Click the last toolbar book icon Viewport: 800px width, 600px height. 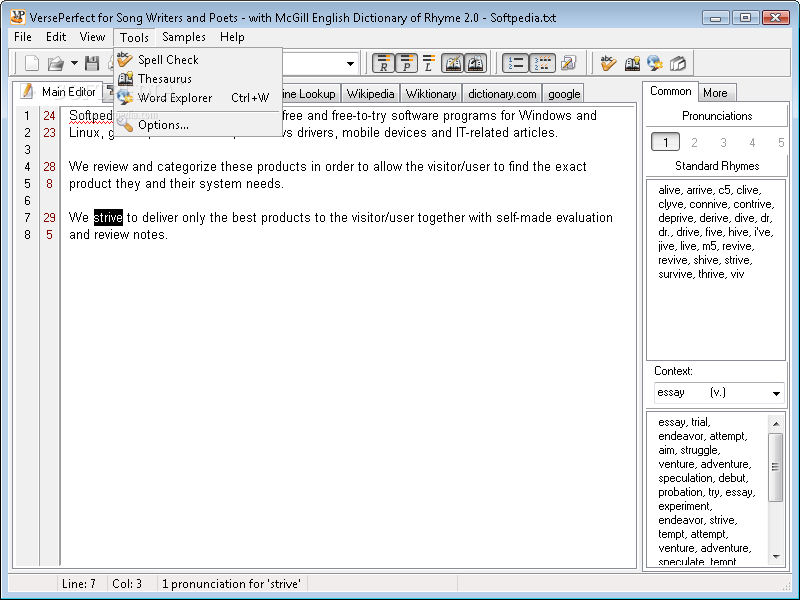pyautogui.click(x=678, y=63)
